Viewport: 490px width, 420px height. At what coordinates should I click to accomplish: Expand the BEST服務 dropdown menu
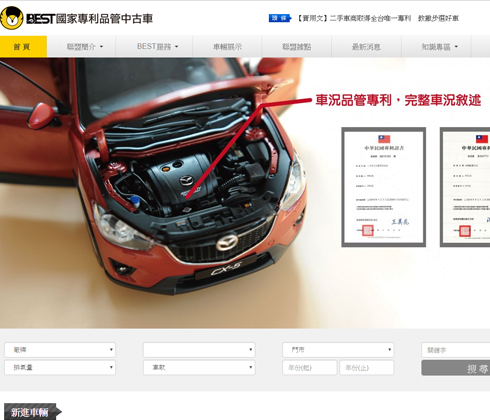point(157,46)
